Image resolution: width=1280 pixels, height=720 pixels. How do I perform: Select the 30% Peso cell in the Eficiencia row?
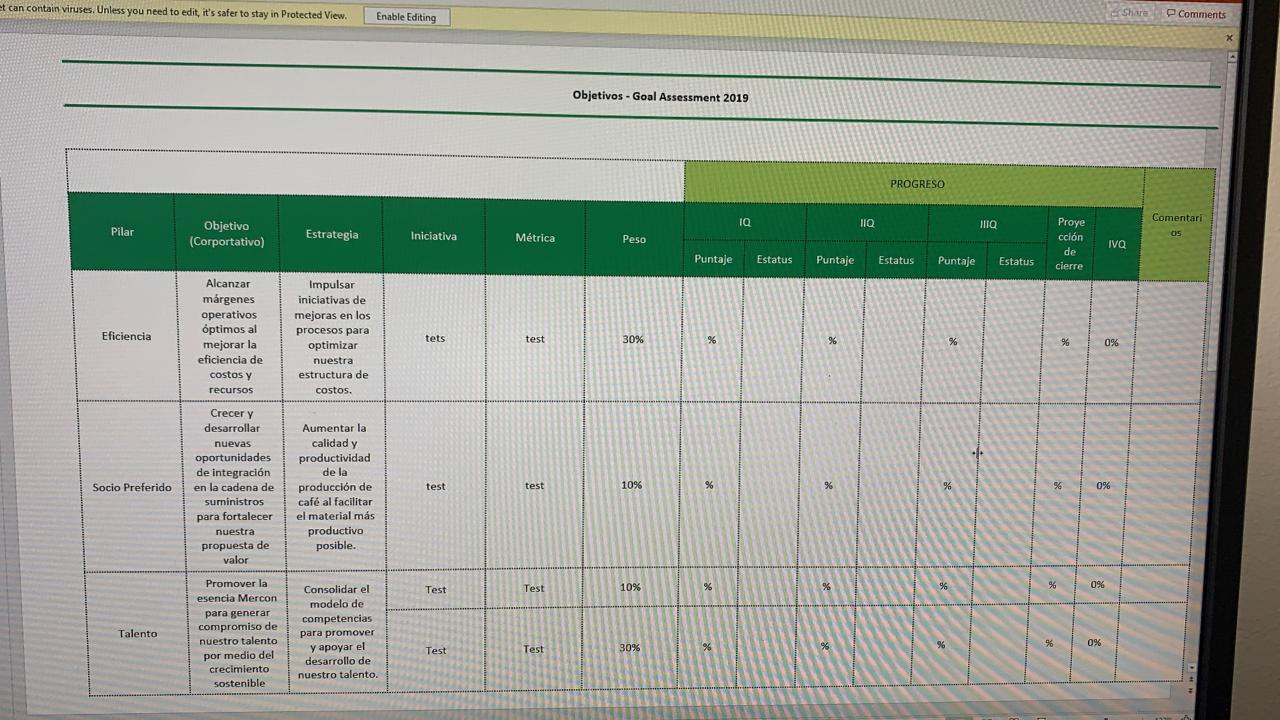click(x=632, y=339)
